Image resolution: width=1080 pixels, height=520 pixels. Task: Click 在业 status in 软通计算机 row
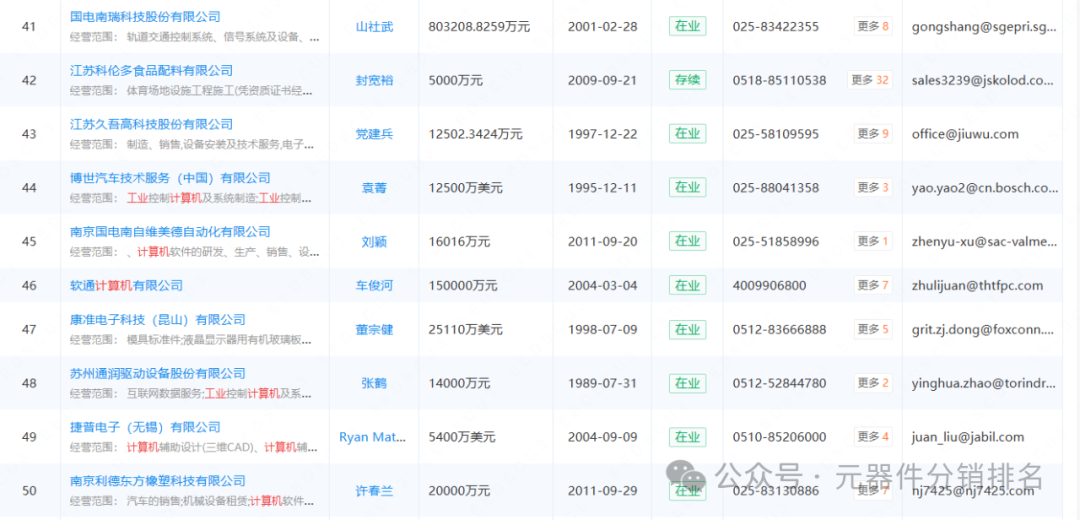(x=687, y=285)
